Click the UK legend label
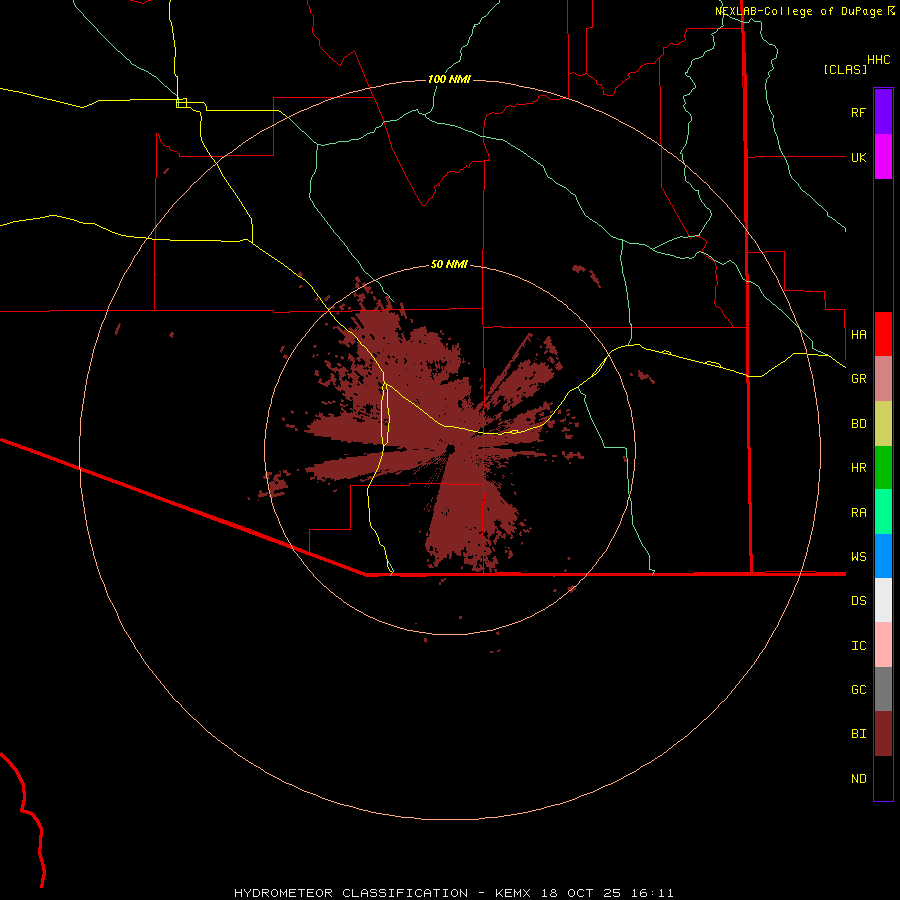 858,157
